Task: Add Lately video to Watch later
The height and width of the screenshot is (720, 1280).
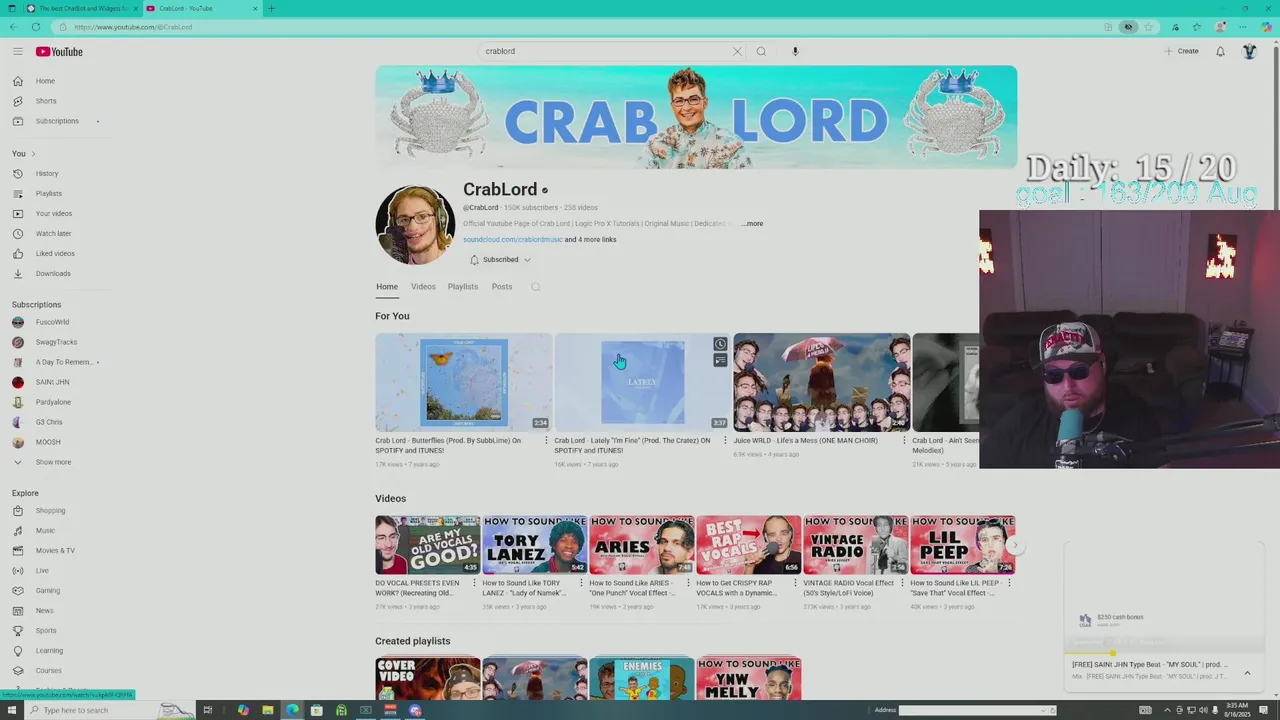Action: (720, 344)
